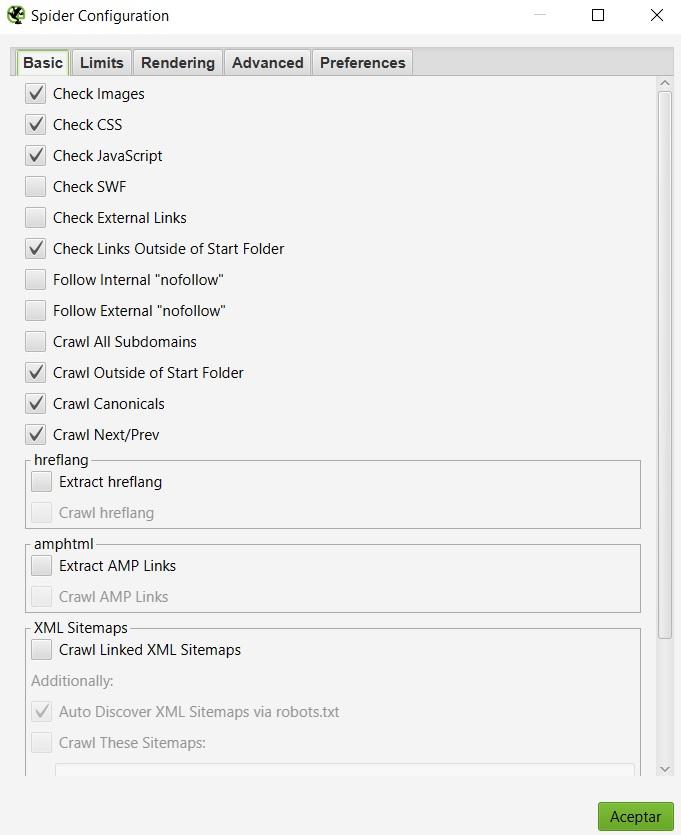
Task: Go to the Advanced tab
Action: [267, 63]
